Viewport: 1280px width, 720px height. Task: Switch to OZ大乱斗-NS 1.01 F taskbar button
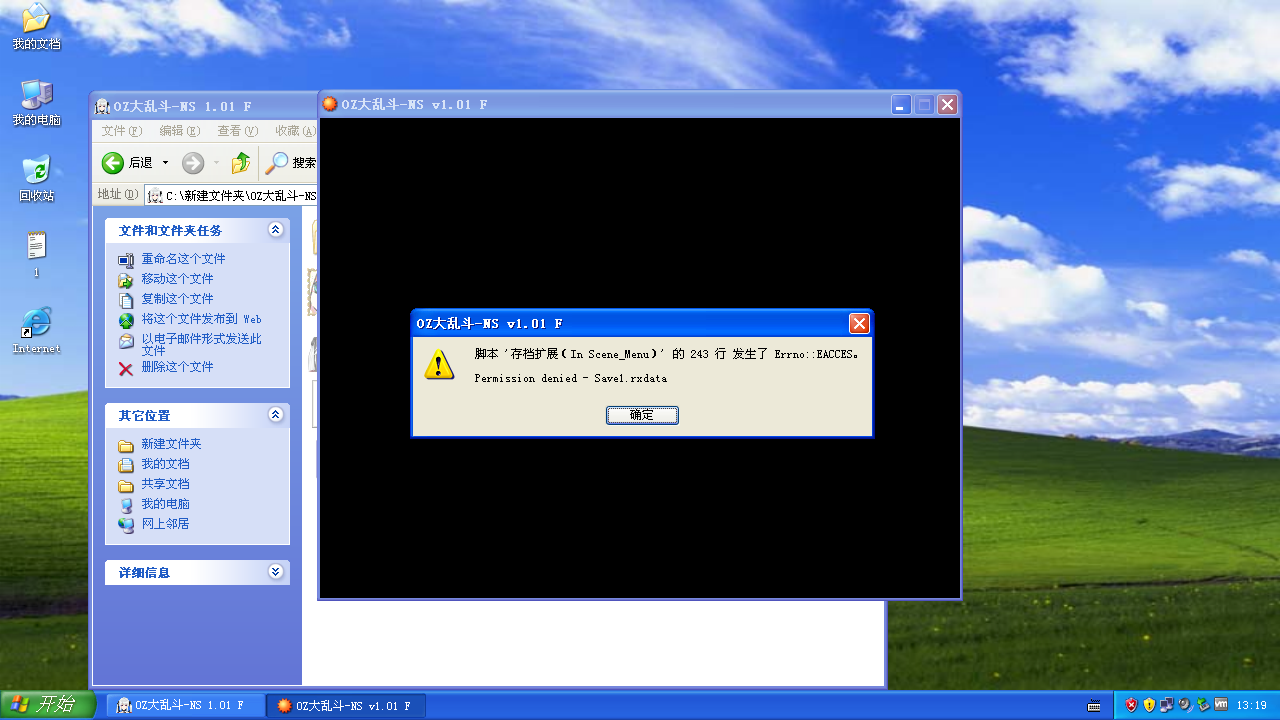(186, 706)
